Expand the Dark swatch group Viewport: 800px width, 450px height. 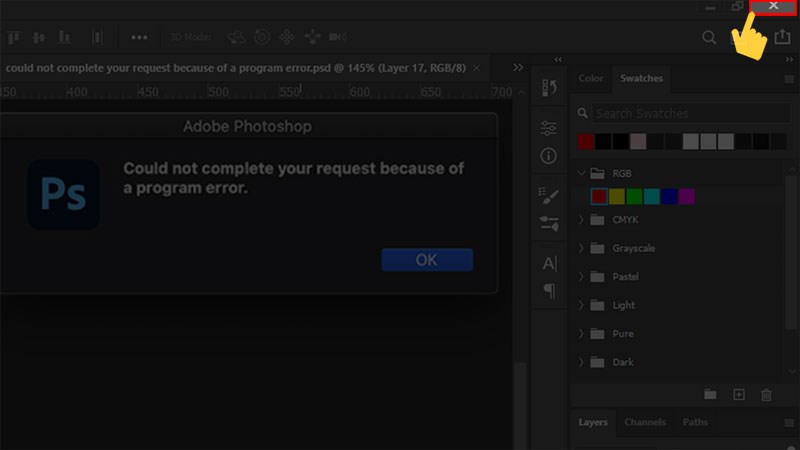pyautogui.click(x=581, y=362)
